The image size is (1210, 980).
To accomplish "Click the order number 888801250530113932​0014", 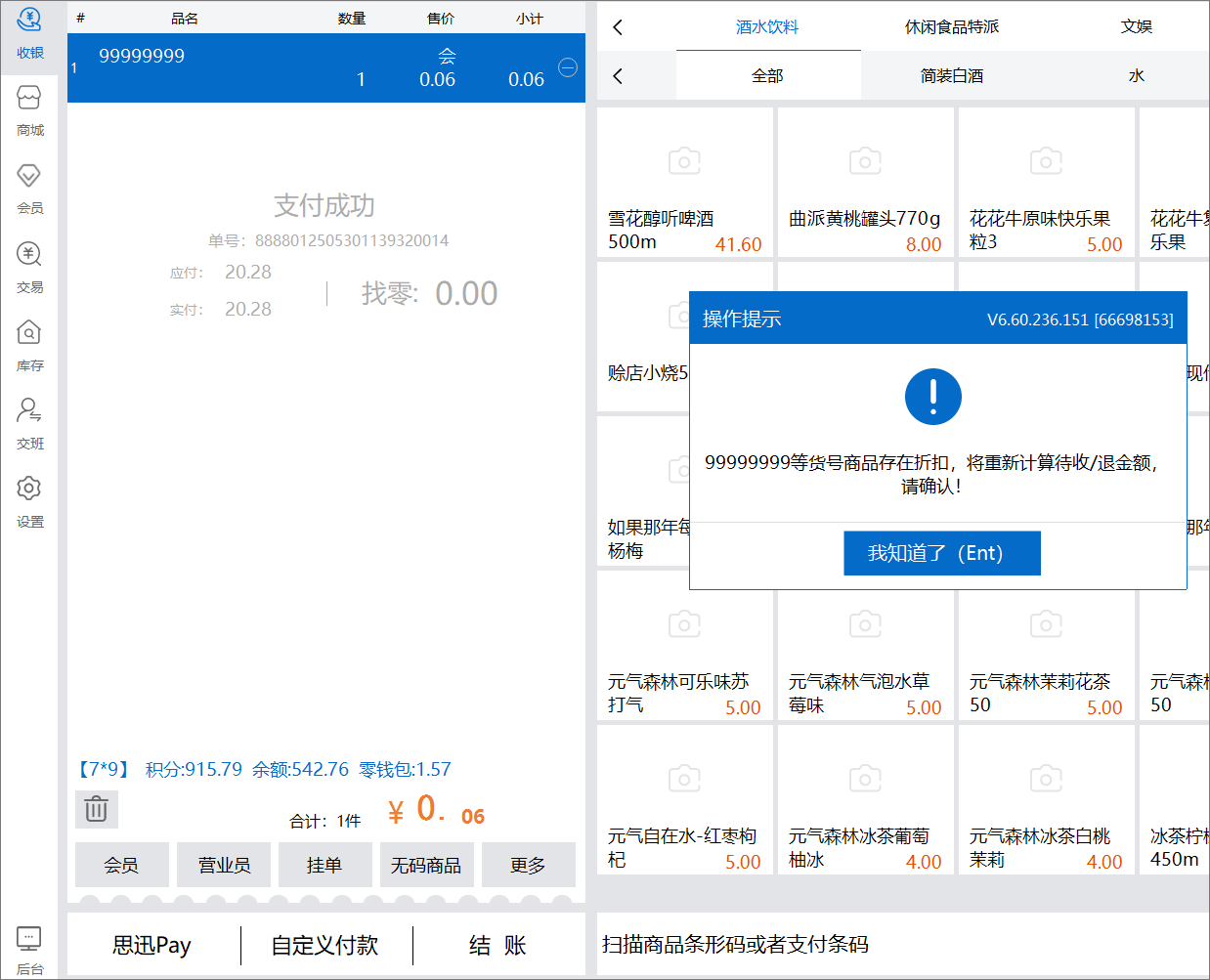I will [x=352, y=240].
